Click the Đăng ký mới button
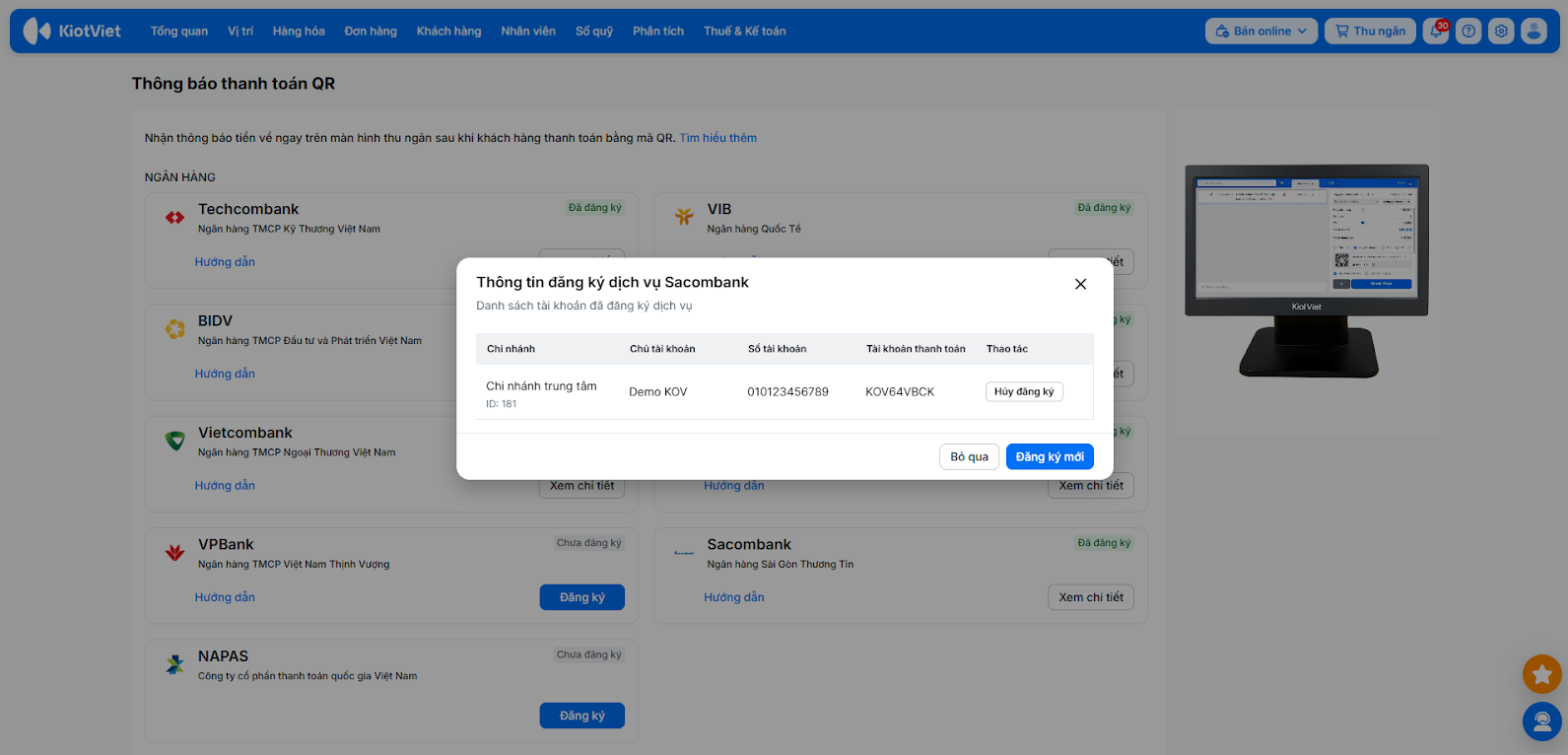The height and width of the screenshot is (755, 1568). tap(1050, 457)
